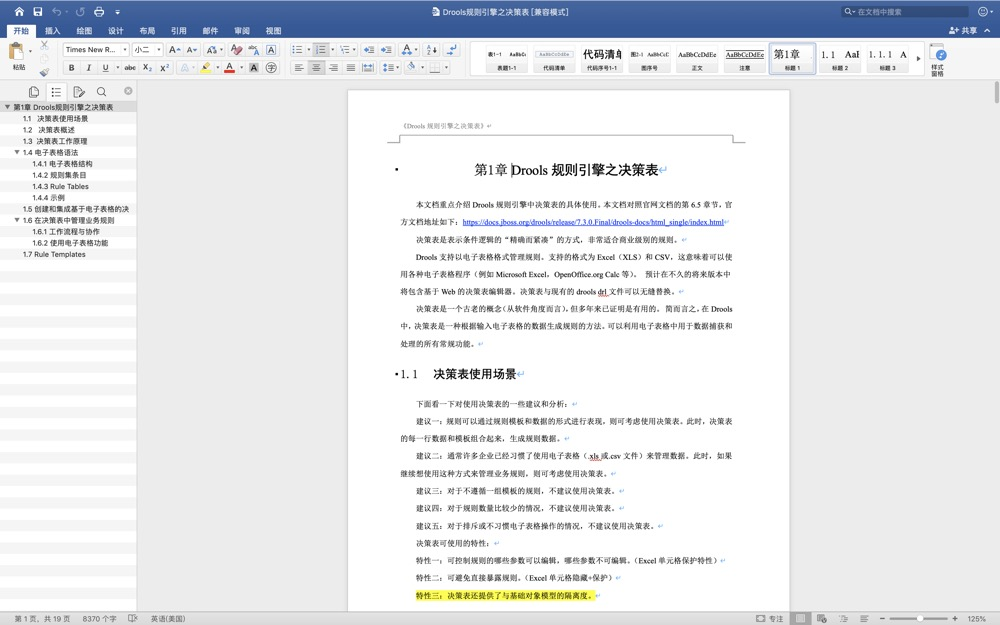Apply the 正文 style
This screenshot has height=625, width=1000.
tap(697, 59)
